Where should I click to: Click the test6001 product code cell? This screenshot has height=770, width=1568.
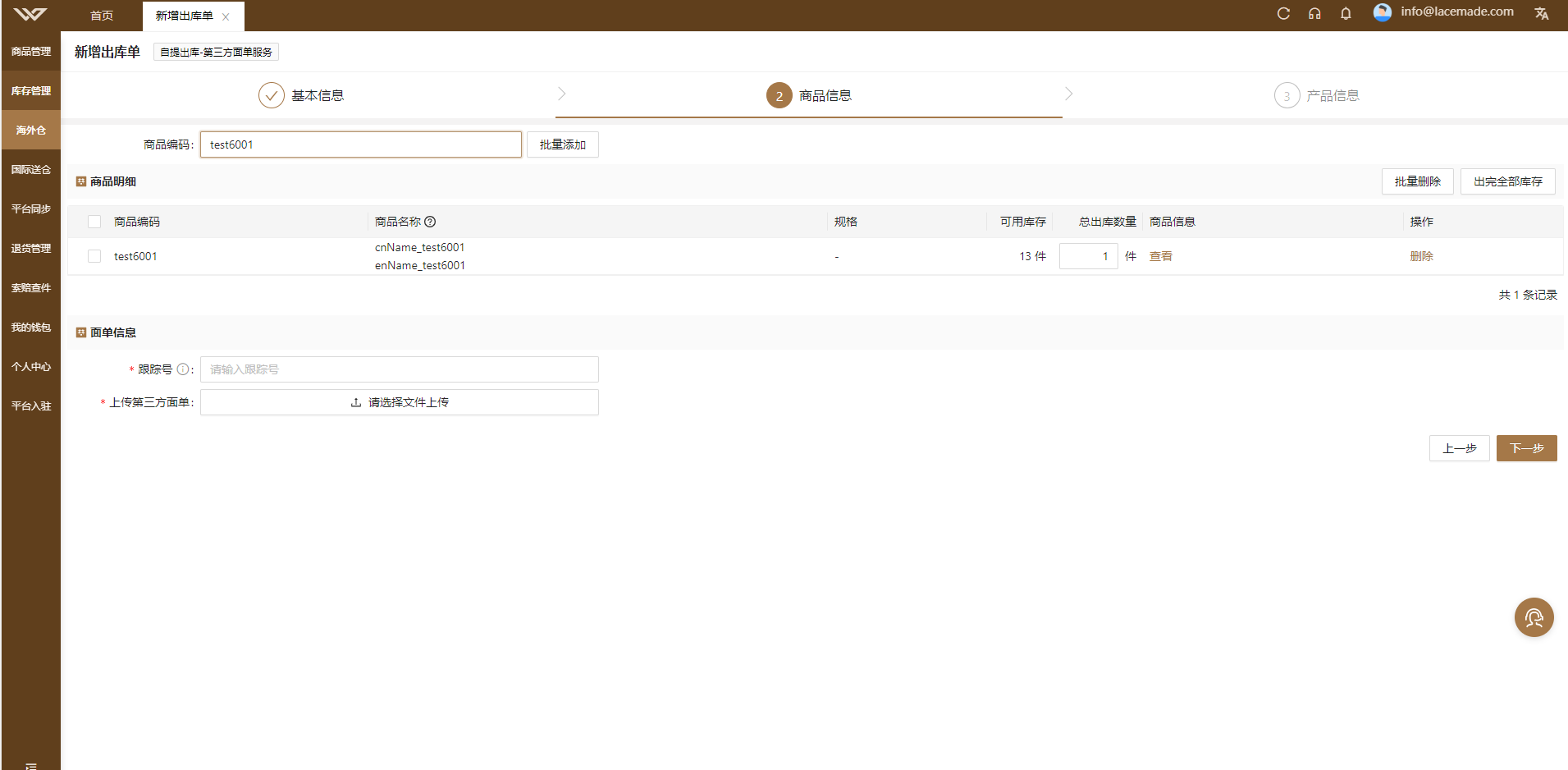click(x=135, y=256)
